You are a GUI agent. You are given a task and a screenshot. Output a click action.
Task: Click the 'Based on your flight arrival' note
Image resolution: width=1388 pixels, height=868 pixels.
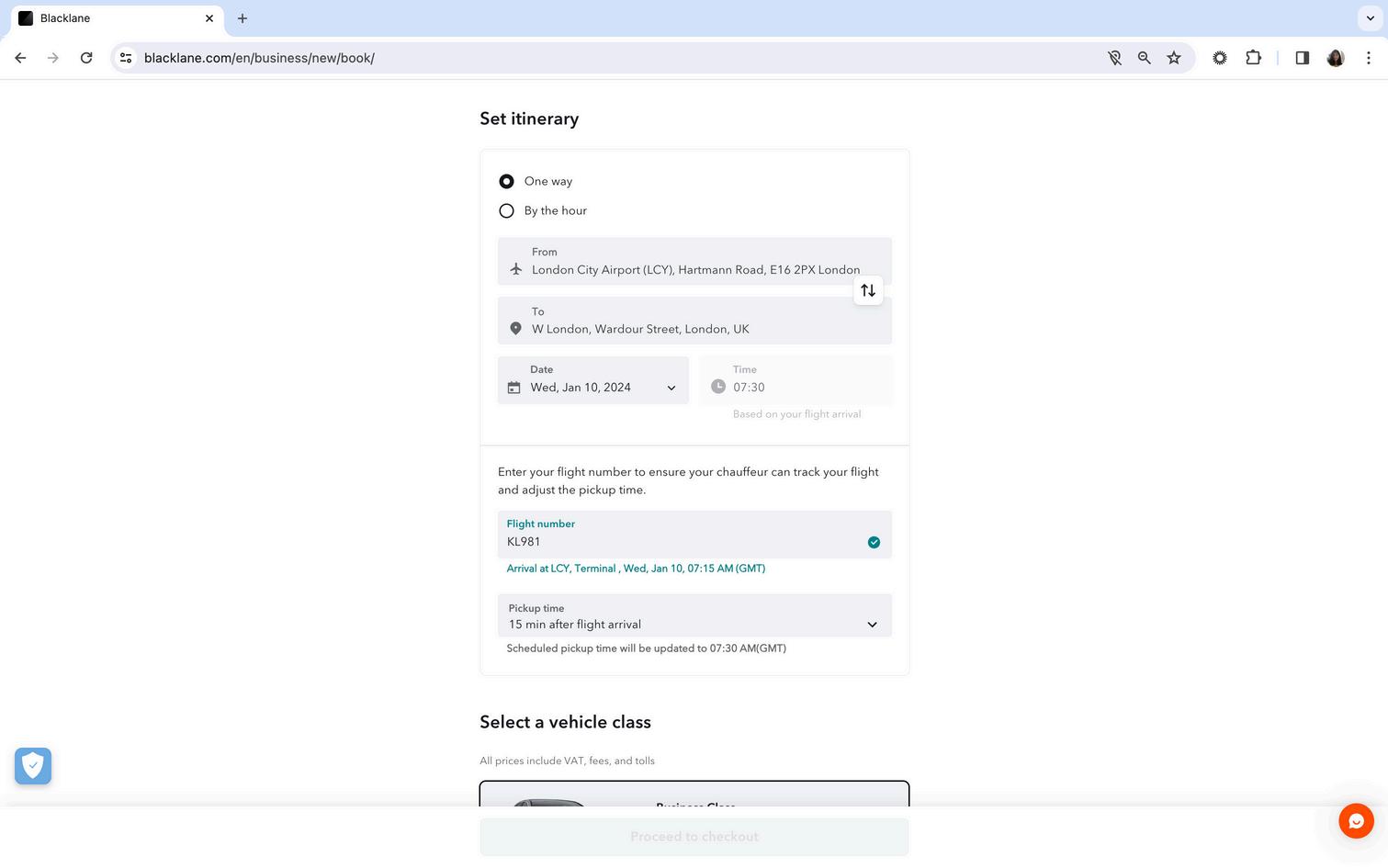point(797,414)
